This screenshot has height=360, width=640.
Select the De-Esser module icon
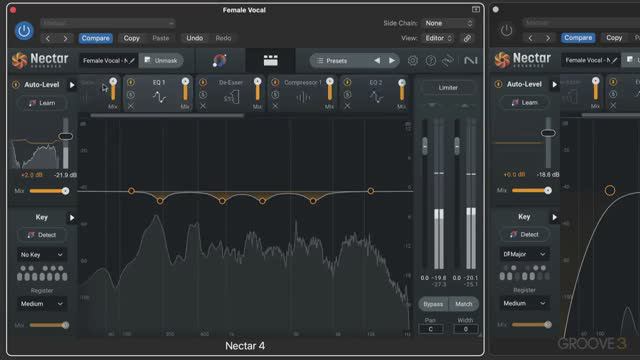click(231, 97)
